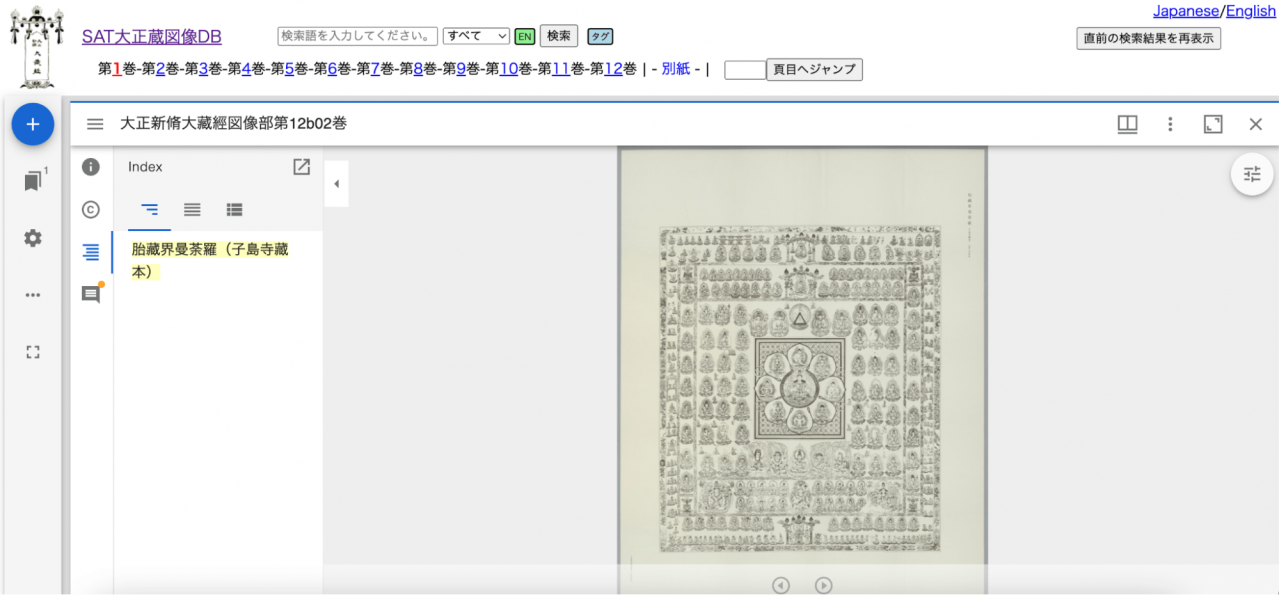Viewport: 1279px width, 595px height.
Task: Open Index panel in companion window
Action: pos(301,167)
